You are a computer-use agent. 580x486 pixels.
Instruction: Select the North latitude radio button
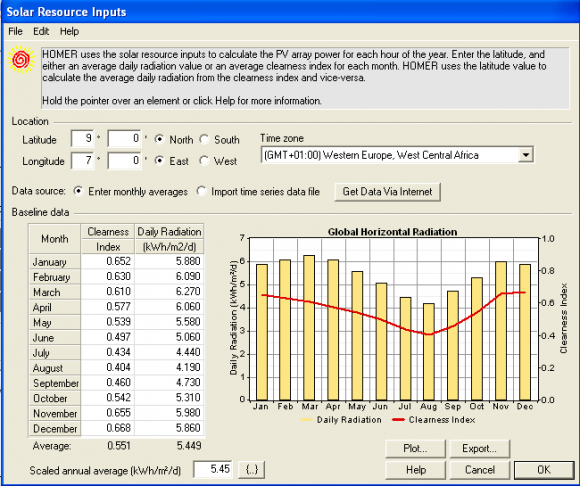[x=159, y=139]
